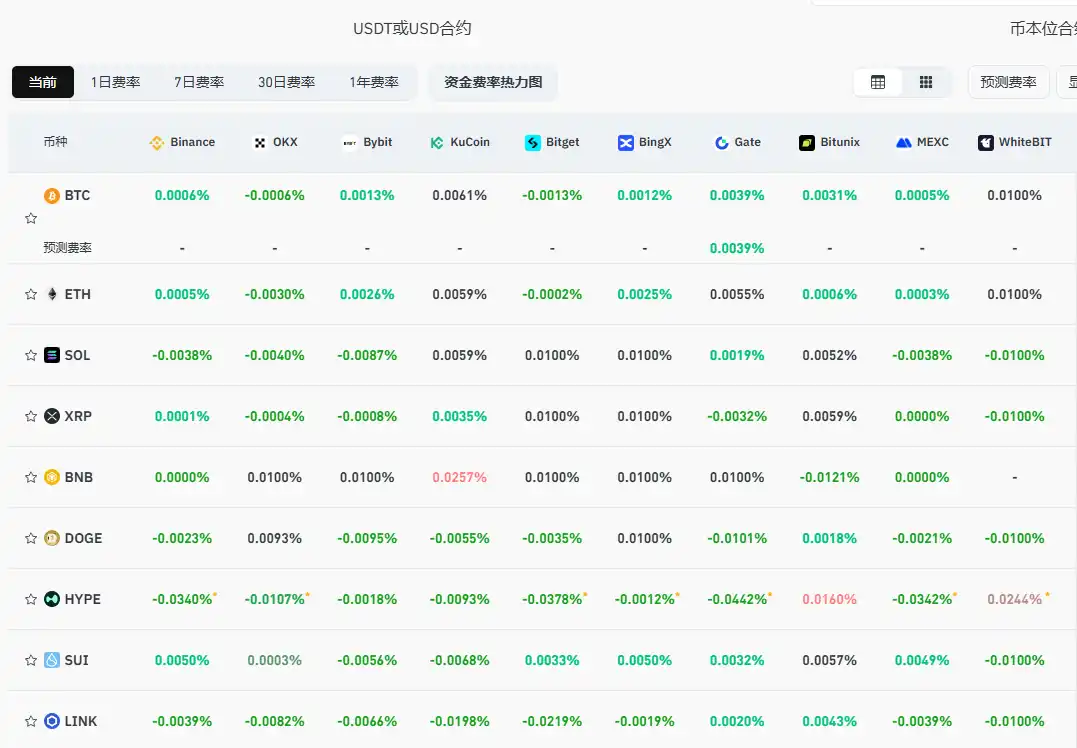Favorite SUI with its star
Viewport: 1077px width, 748px height.
coord(31,660)
